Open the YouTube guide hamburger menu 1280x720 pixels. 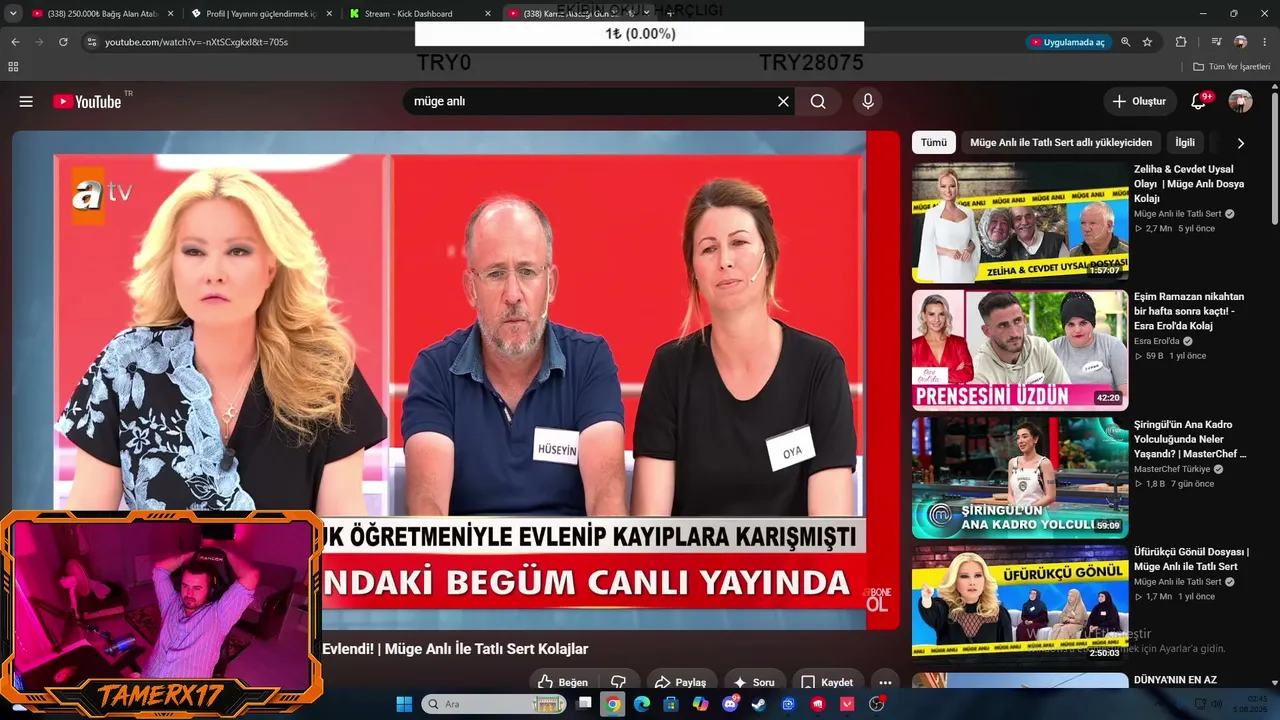[26, 101]
